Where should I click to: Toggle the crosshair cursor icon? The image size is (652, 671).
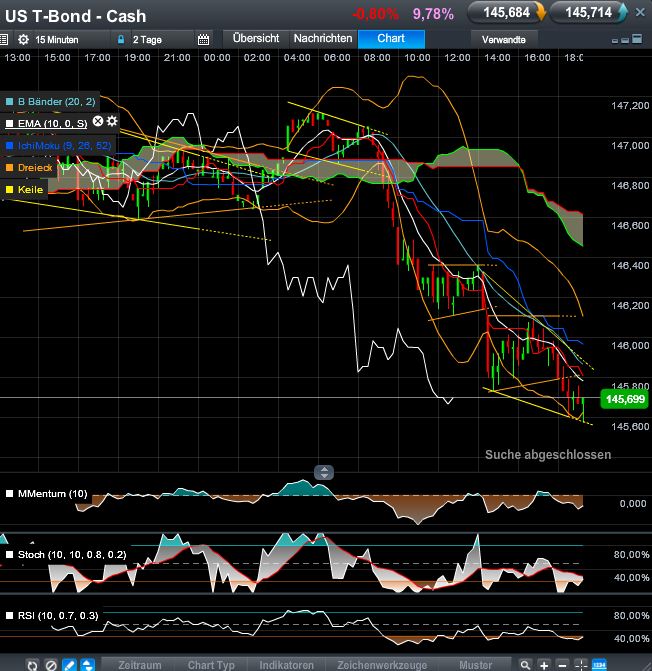coord(581,665)
